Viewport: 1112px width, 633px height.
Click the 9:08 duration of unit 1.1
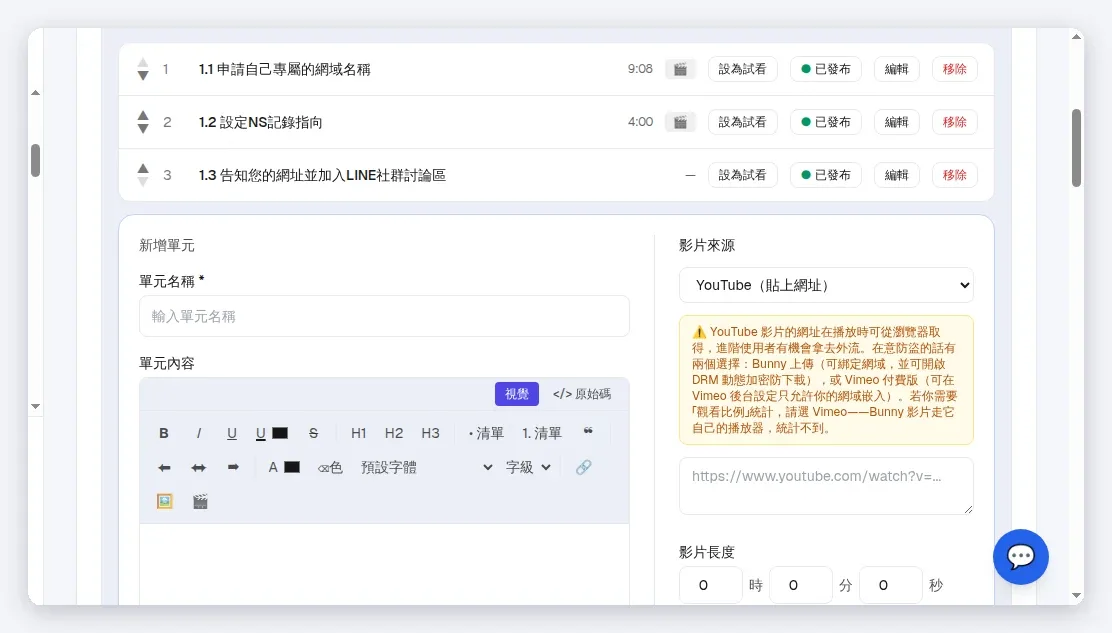(640, 69)
